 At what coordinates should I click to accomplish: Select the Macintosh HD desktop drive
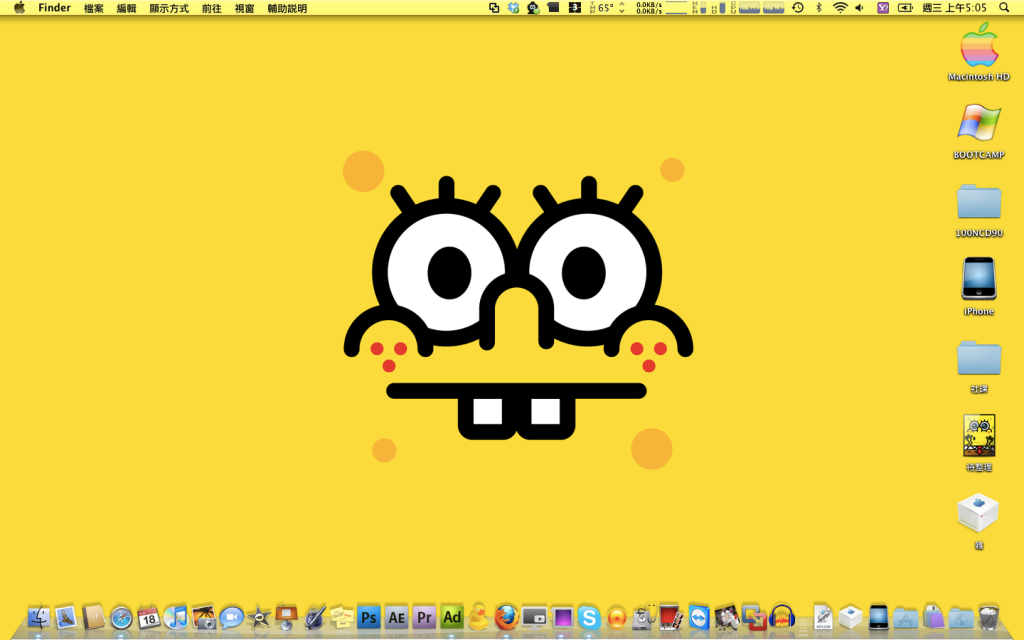(979, 52)
